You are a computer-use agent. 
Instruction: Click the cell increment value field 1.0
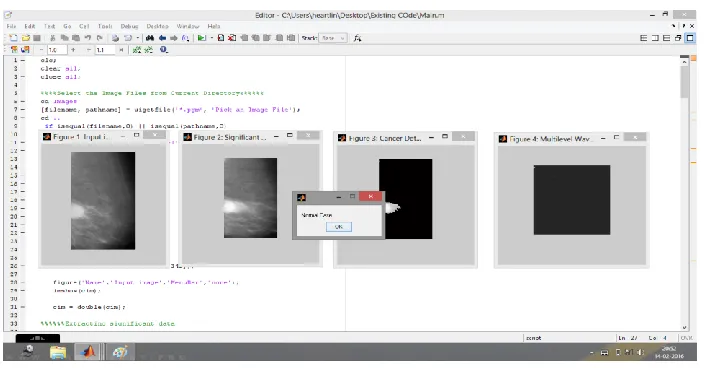pyautogui.click(x=57, y=50)
